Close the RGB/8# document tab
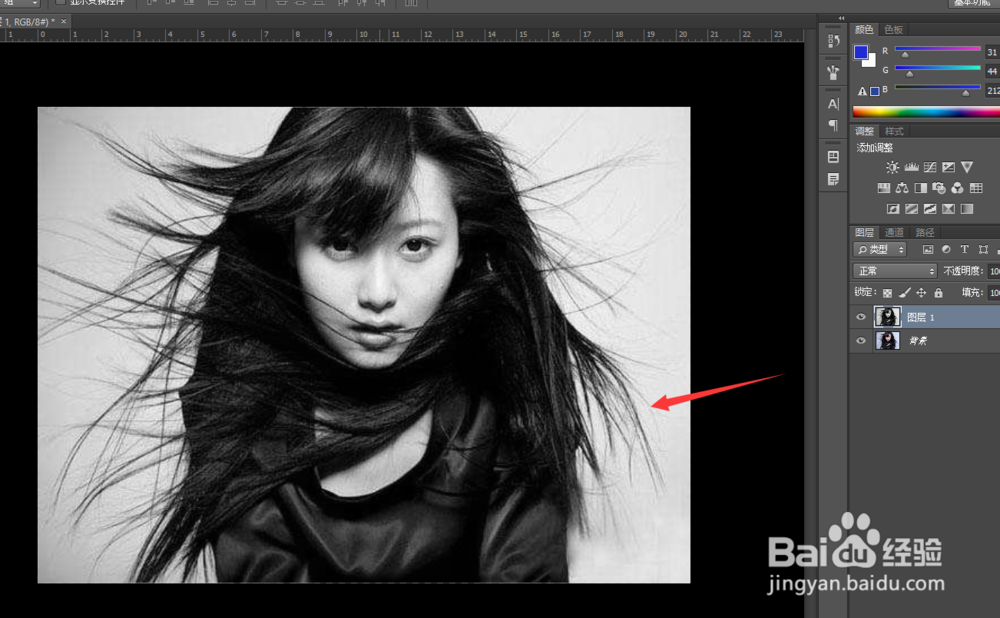 pos(64,22)
